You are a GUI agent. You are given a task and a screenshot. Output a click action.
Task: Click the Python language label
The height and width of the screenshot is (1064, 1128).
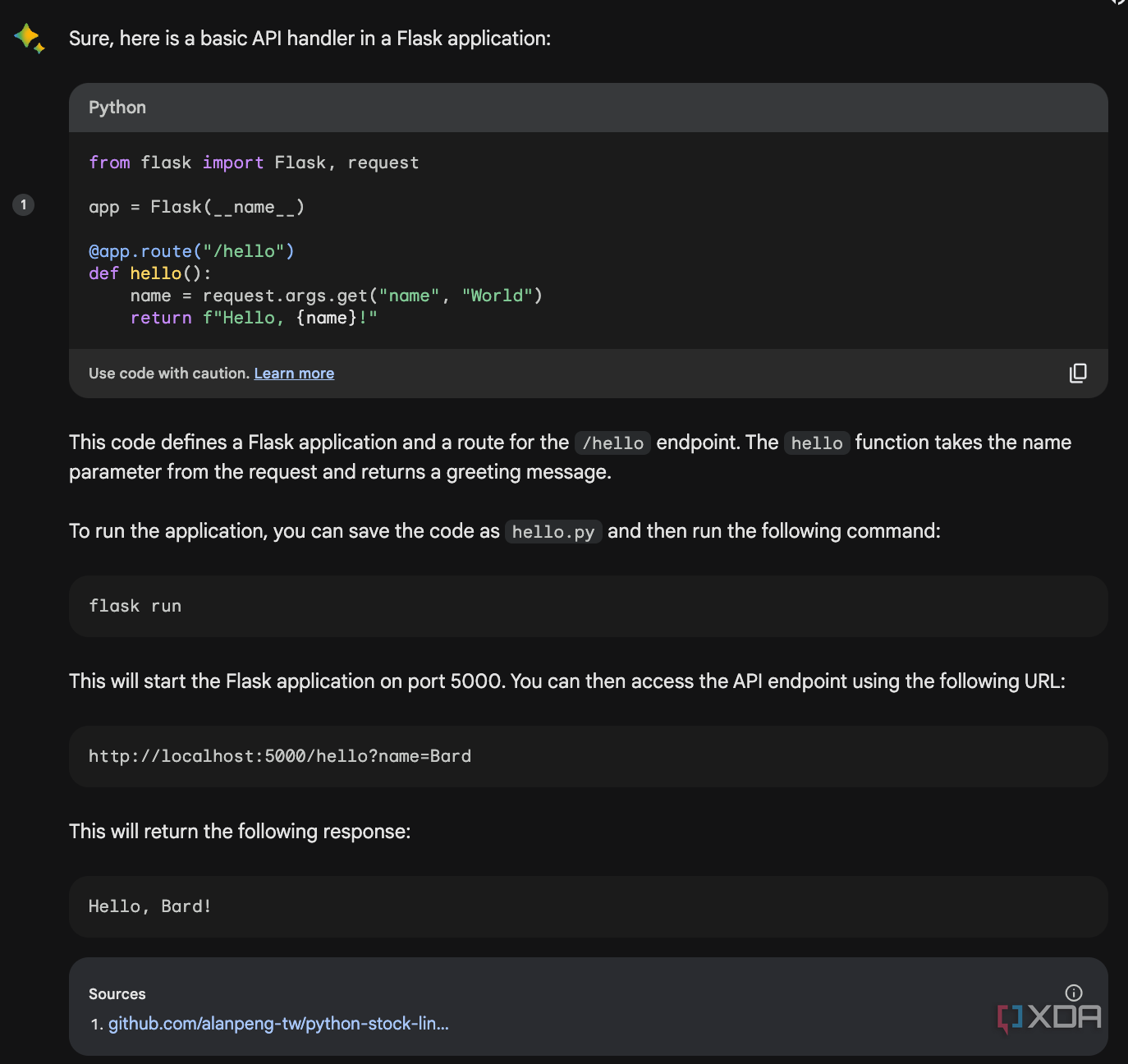click(117, 108)
